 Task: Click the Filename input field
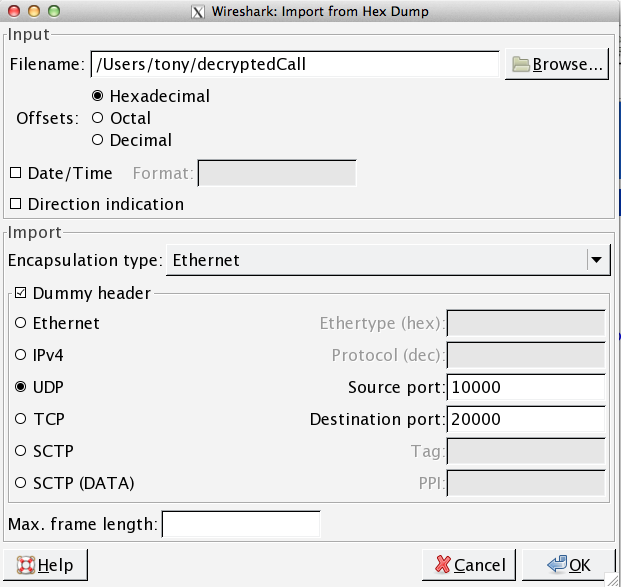(295, 64)
